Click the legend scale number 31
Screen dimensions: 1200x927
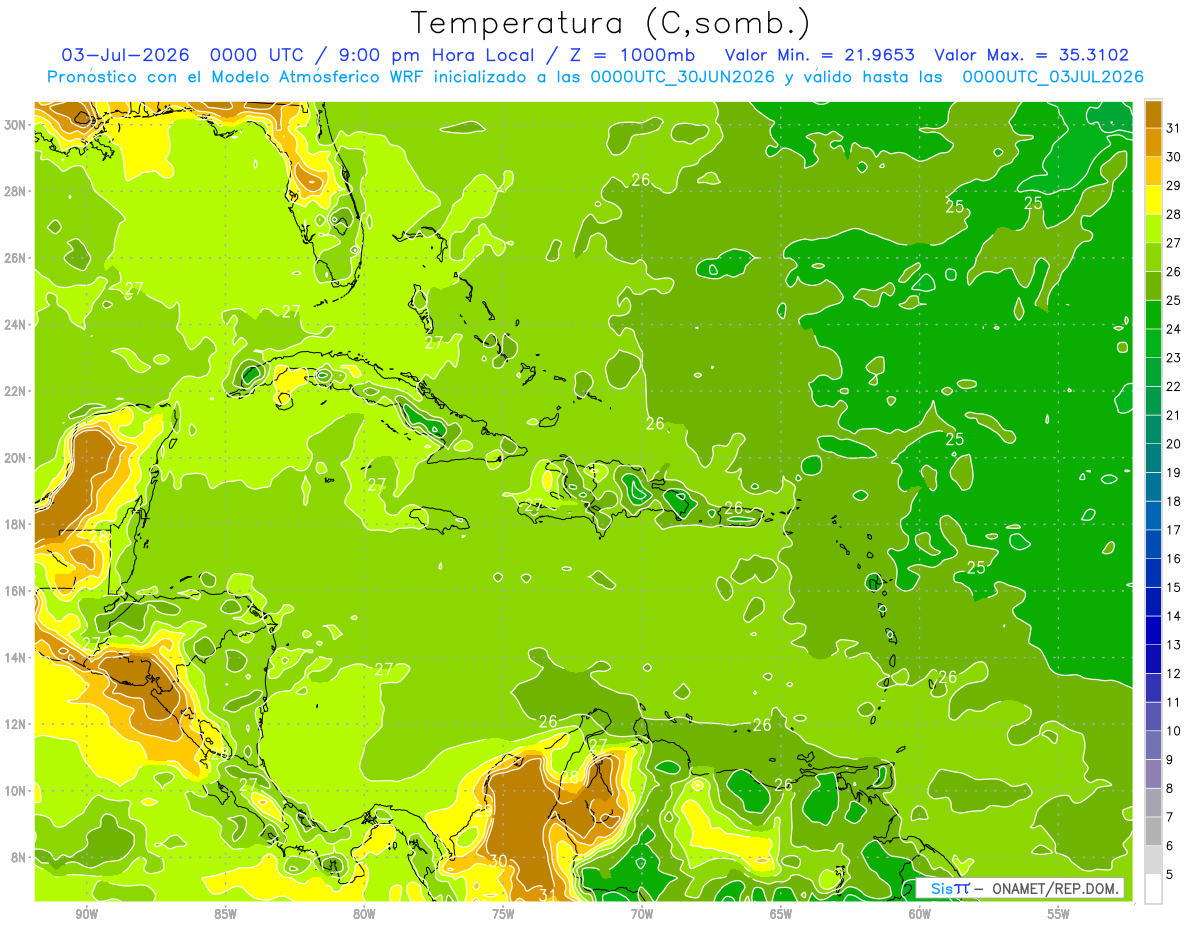[x=1174, y=128]
